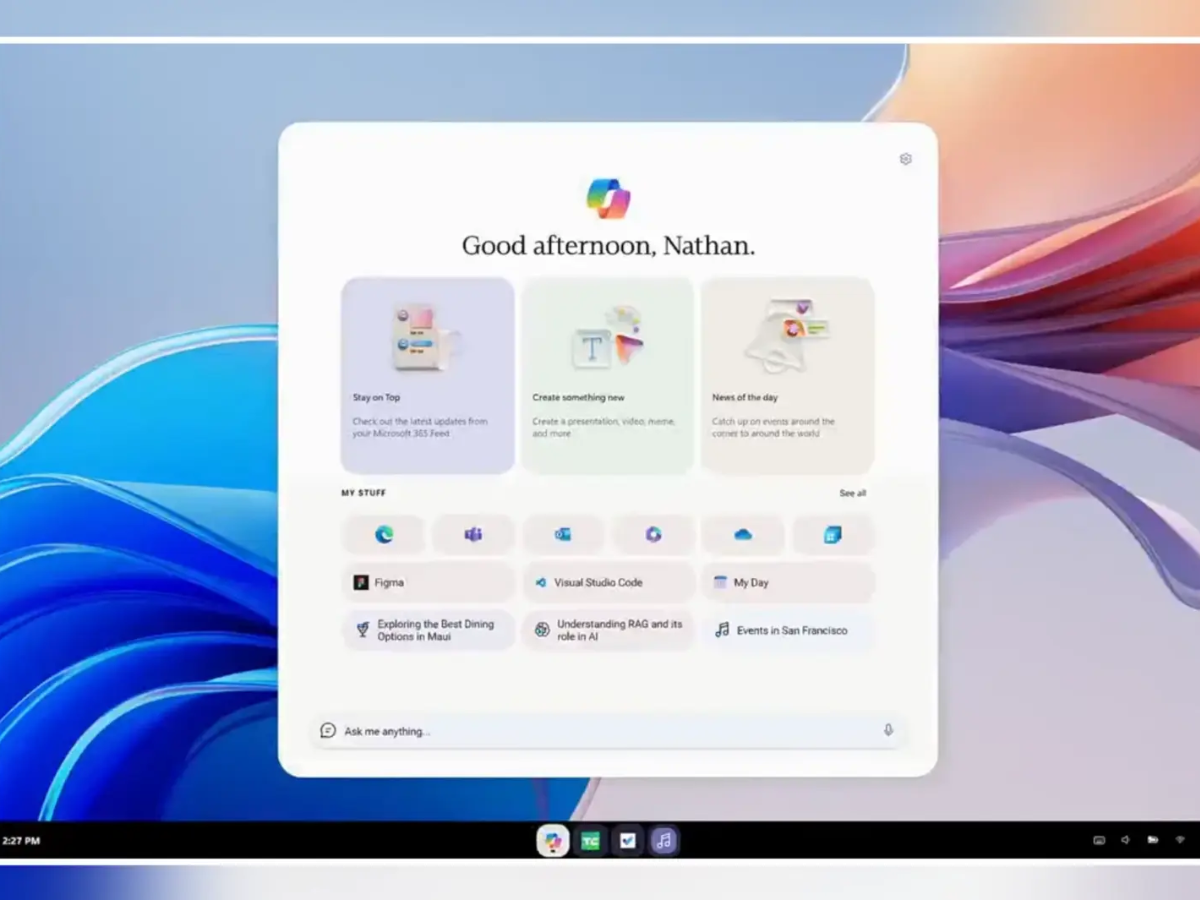Click the volume speaker tray icon
The height and width of the screenshot is (900, 1200).
(1125, 841)
